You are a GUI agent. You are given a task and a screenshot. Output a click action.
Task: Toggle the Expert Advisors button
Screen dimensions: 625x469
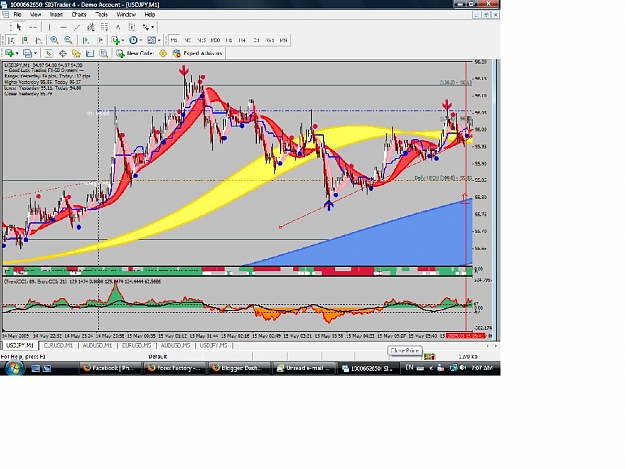pyautogui.click(x=197, y=53)
